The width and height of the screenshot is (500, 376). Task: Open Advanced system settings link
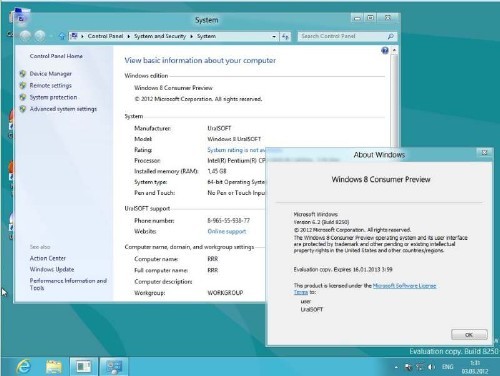coord(63,109)
